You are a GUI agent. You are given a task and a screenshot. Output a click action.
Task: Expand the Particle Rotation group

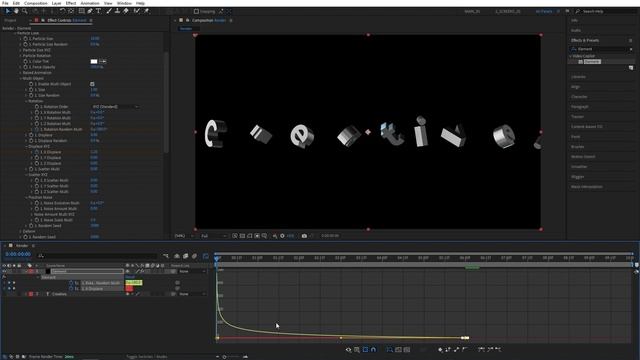click(20, 56)
